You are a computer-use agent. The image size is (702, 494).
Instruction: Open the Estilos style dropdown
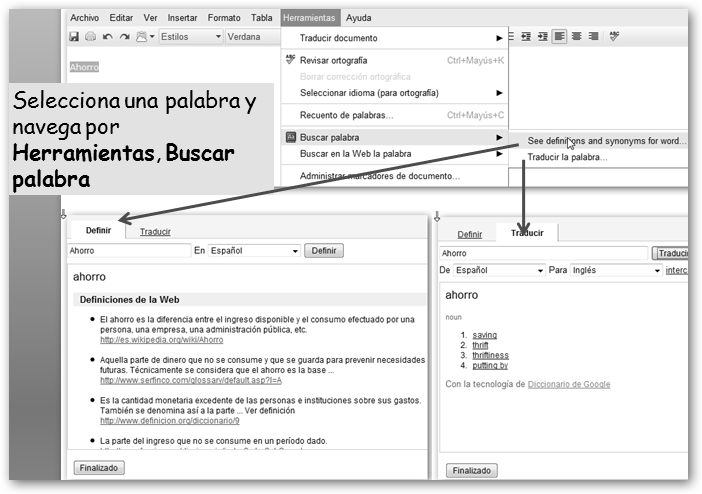pyautogui.click(x=191, y=37)
